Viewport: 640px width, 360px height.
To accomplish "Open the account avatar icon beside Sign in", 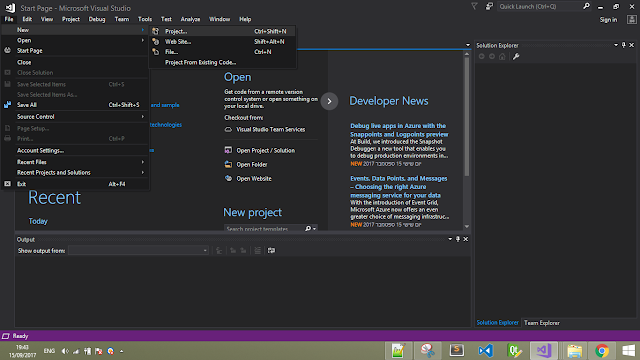I will pos(631,19).
